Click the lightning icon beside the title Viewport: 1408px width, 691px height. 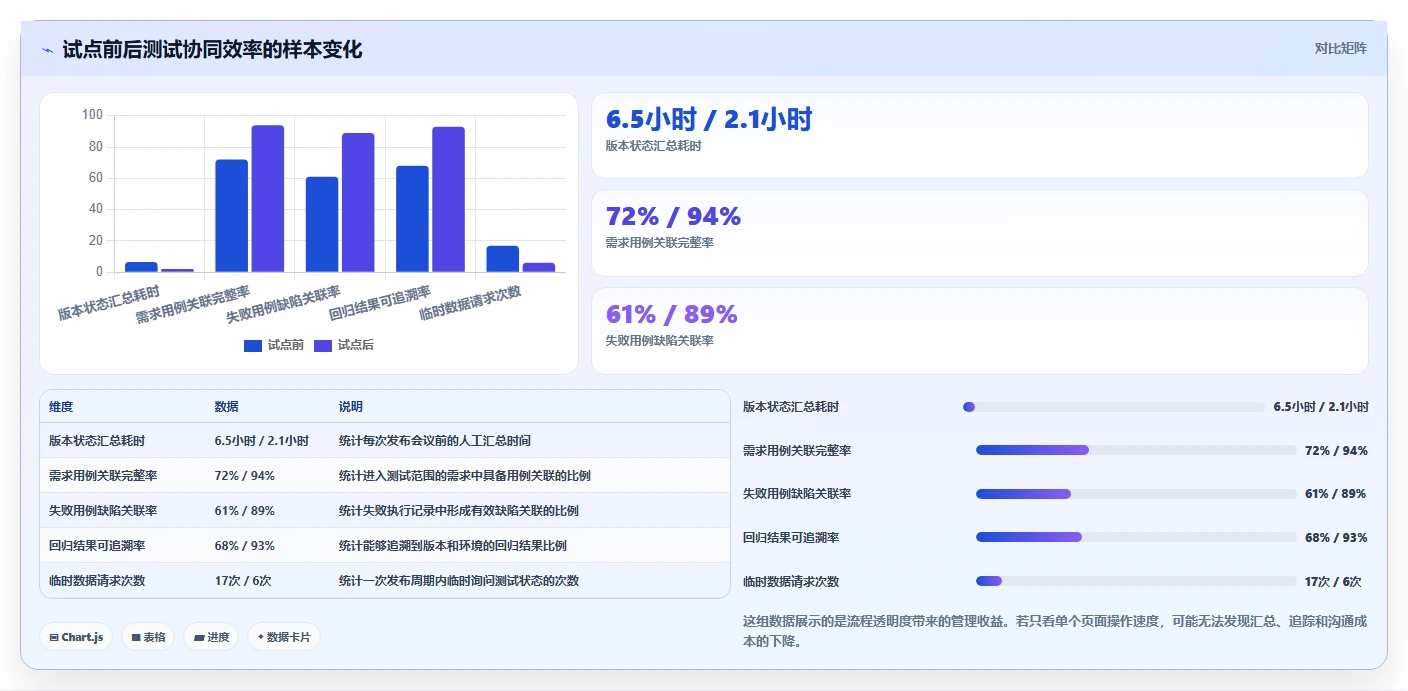tap(47, 50)
